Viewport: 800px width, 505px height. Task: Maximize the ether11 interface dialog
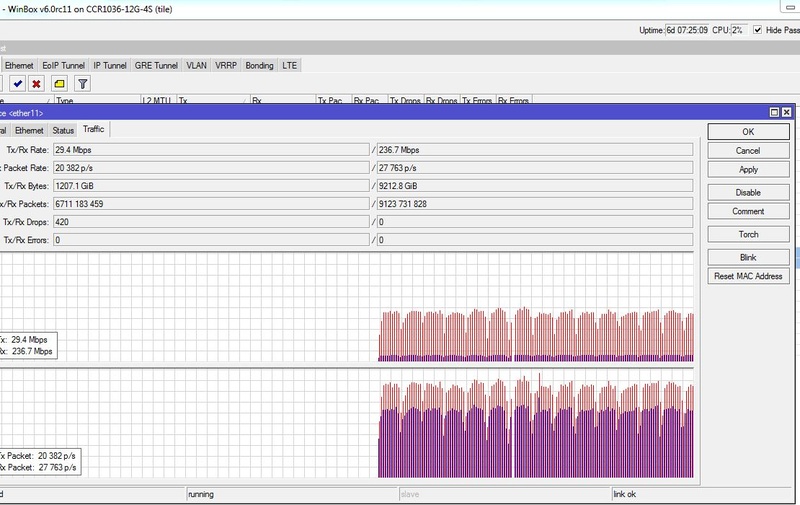(774, 113)
